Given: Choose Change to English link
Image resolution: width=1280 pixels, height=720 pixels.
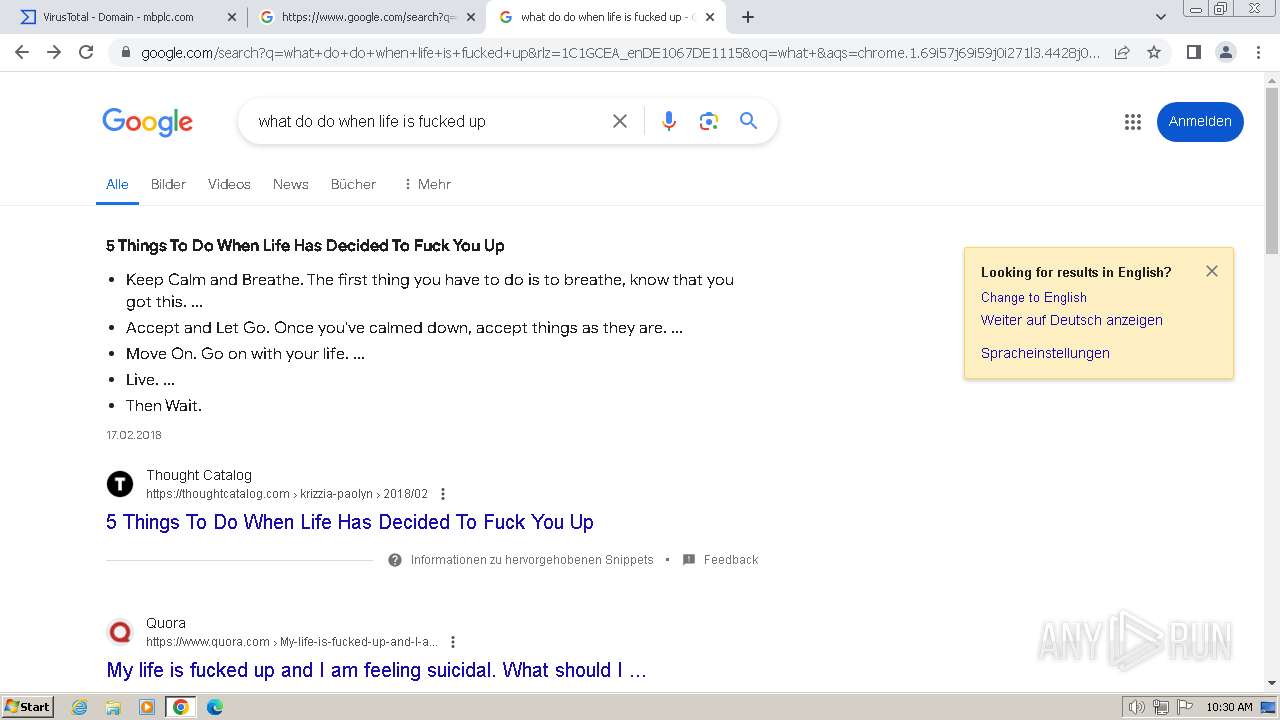Looking at the screenshot, I should (1033, 297).
